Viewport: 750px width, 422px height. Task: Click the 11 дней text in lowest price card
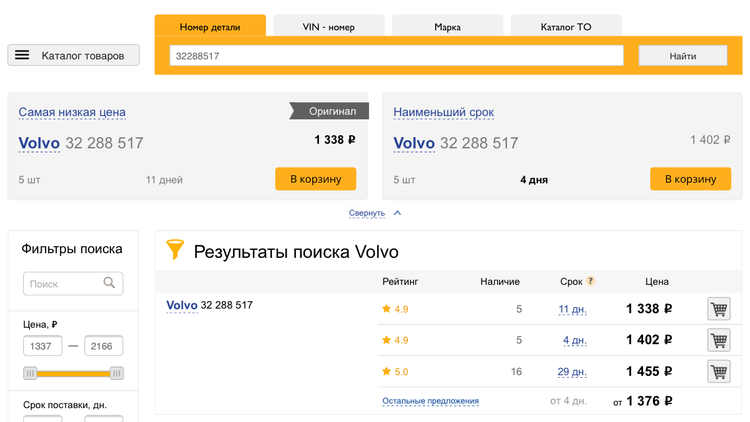[x=164, y=180]
